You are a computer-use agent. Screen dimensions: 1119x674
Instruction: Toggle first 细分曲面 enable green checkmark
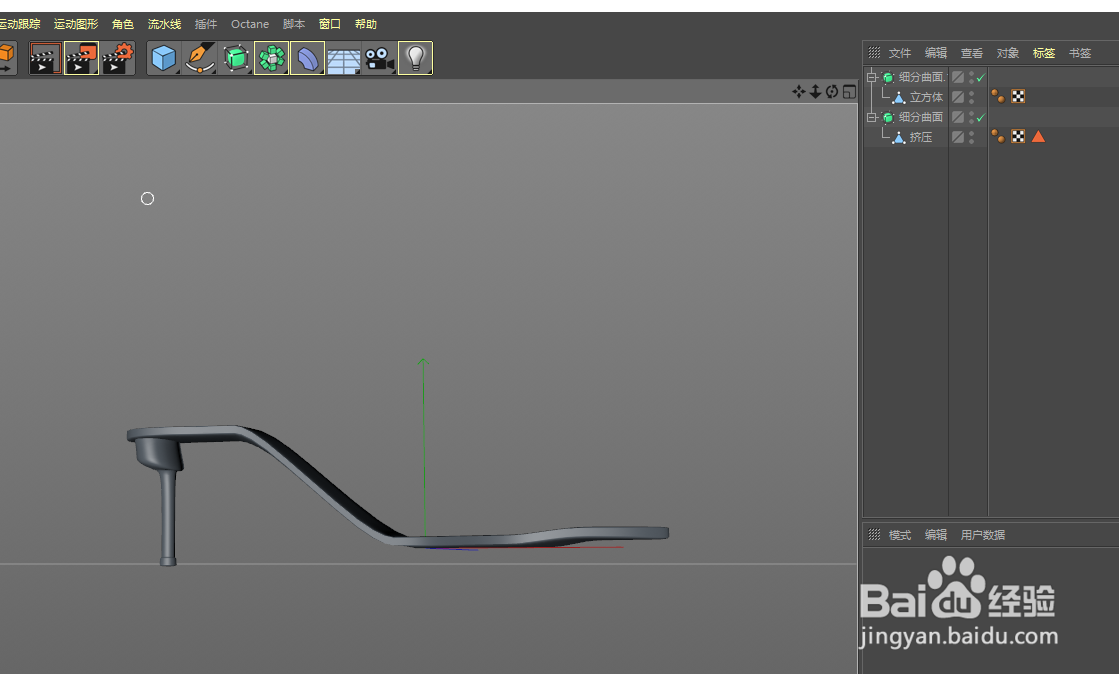point(981,77)
